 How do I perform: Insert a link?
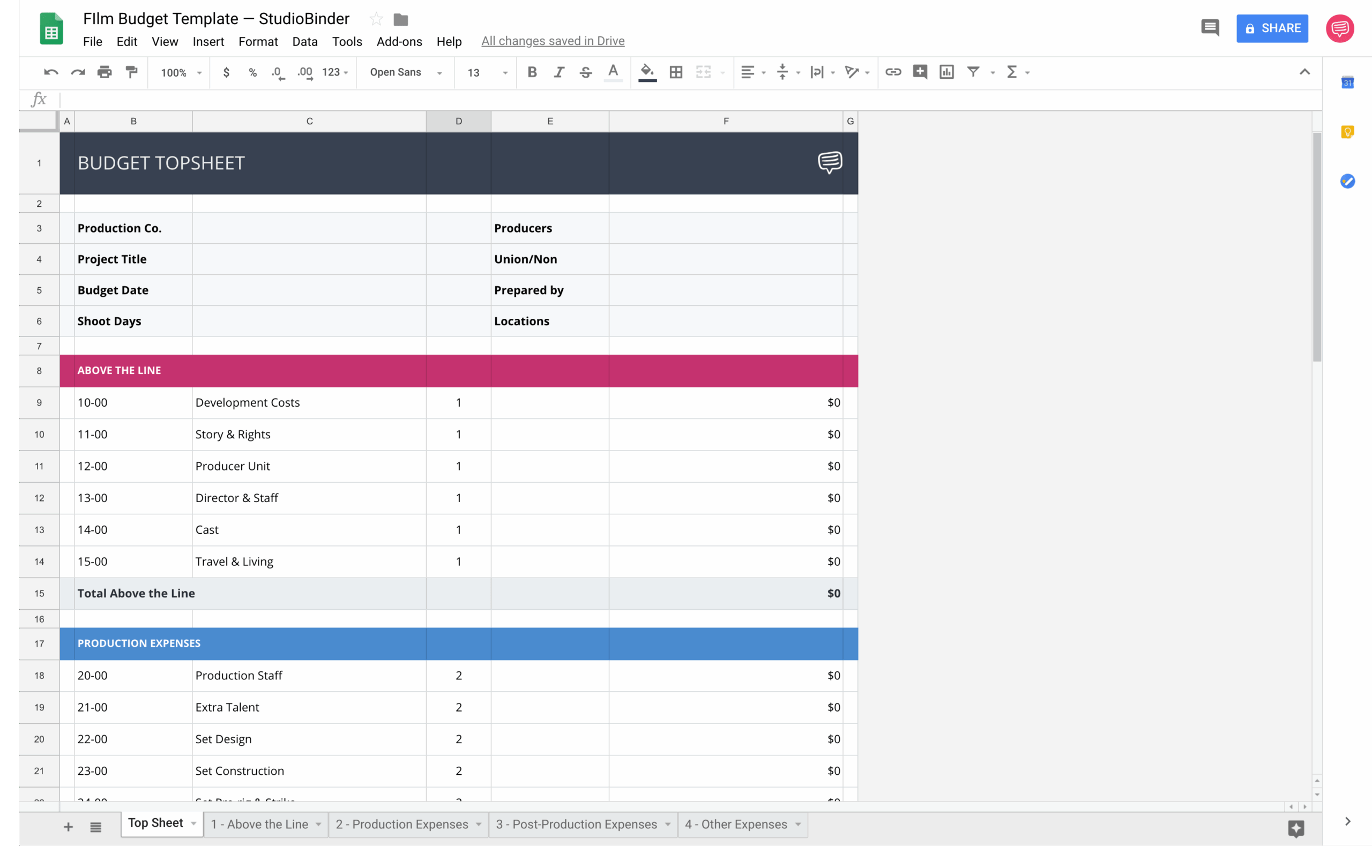click(893, 72)
